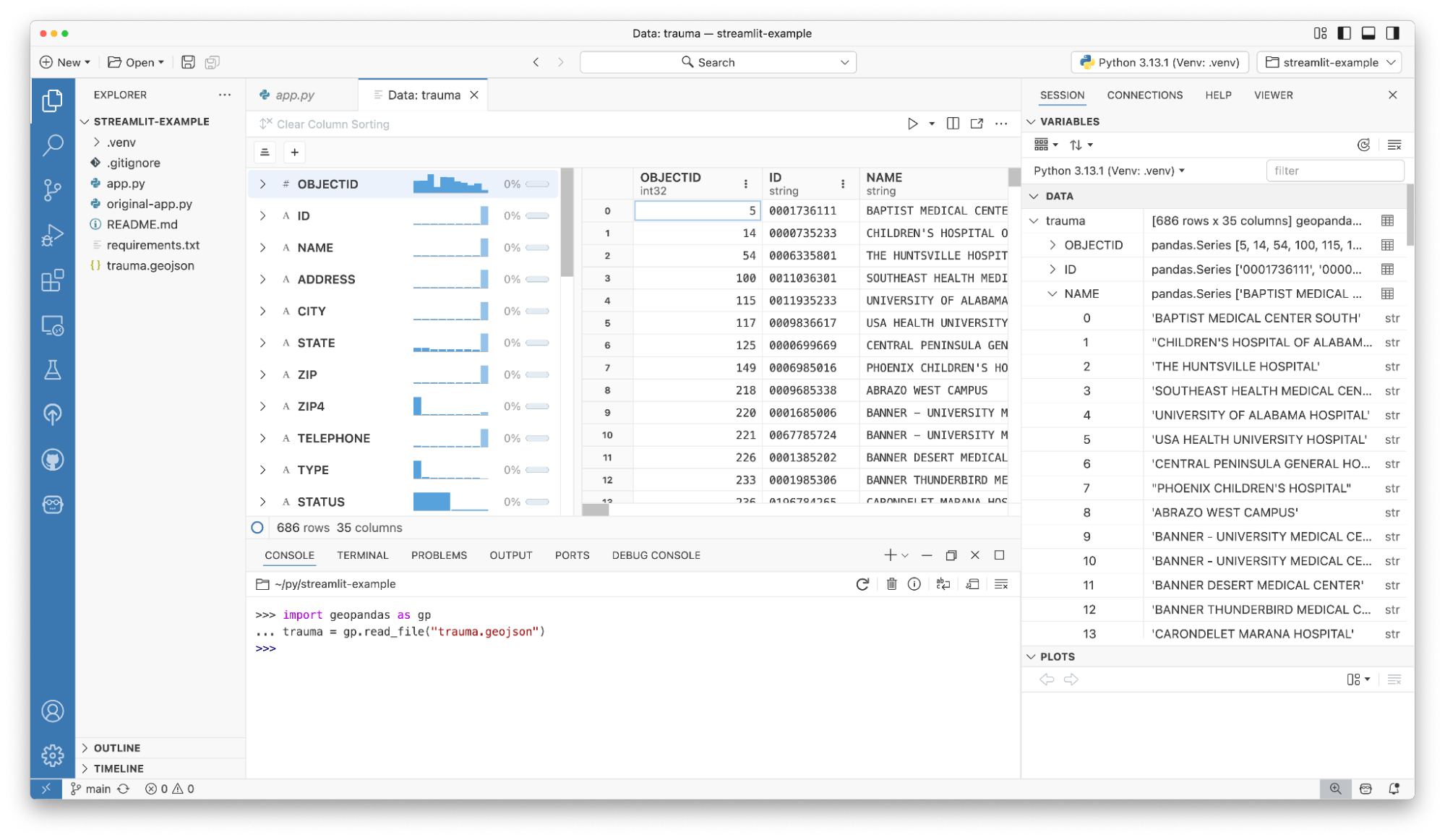Click the Run and Debug icon

(x=52, y=236)
